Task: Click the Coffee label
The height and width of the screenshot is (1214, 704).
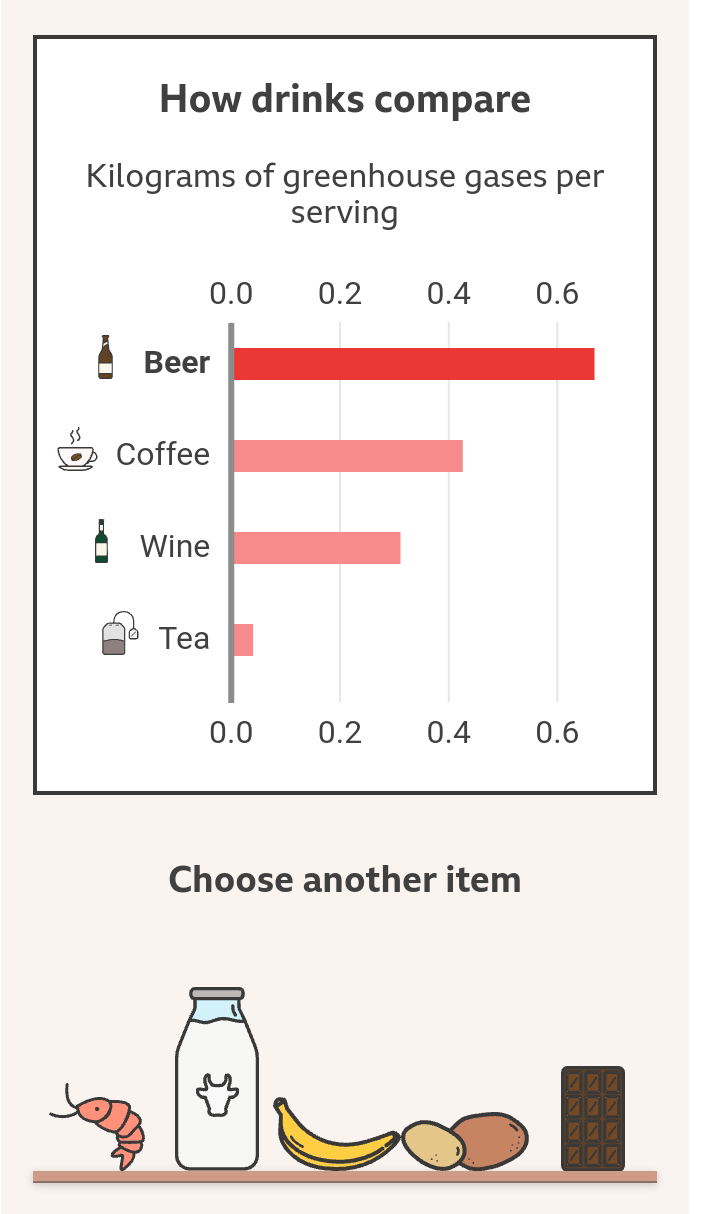Action: [163, 454]
